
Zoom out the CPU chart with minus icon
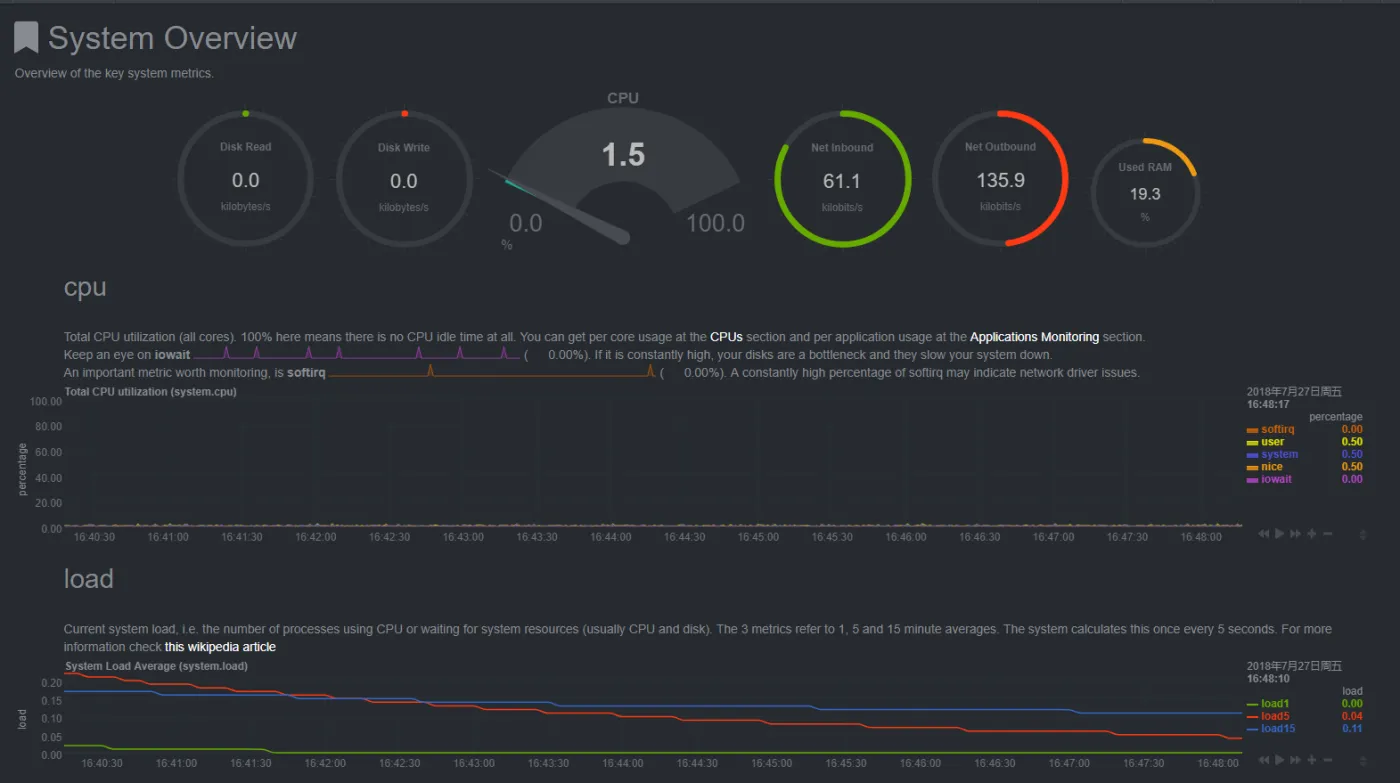[1328, 534]
